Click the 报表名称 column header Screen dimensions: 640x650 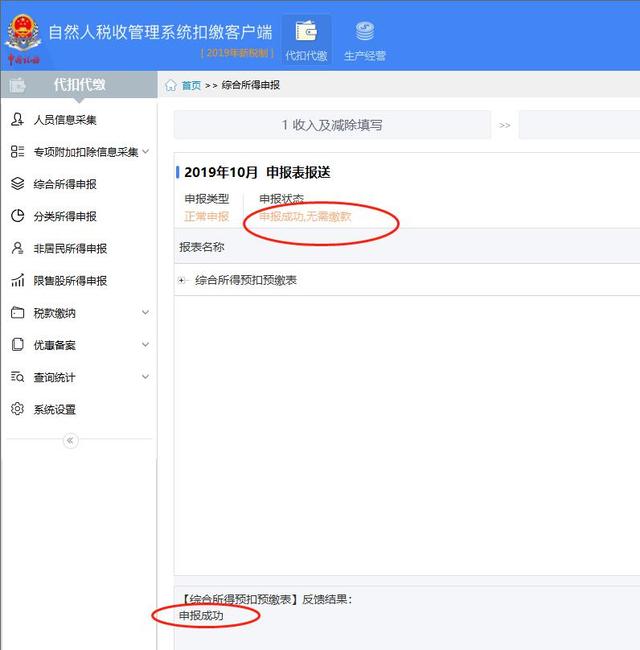tap(201, 247)
